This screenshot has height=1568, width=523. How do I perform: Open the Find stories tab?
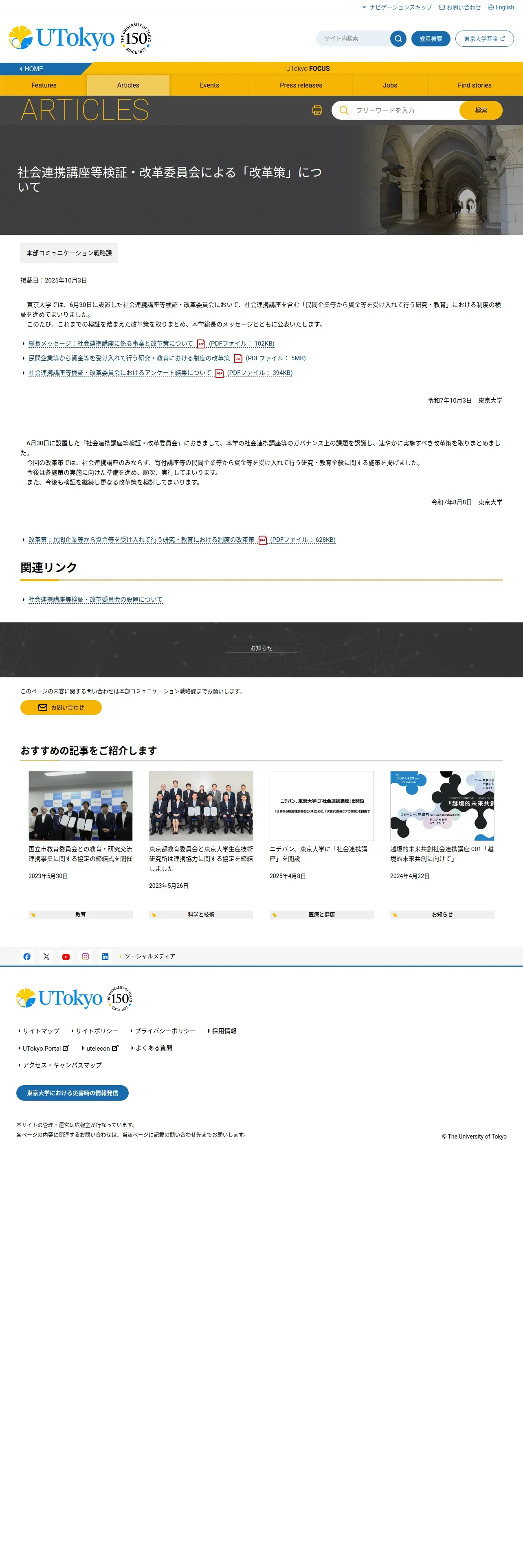[x=474, y=85]
